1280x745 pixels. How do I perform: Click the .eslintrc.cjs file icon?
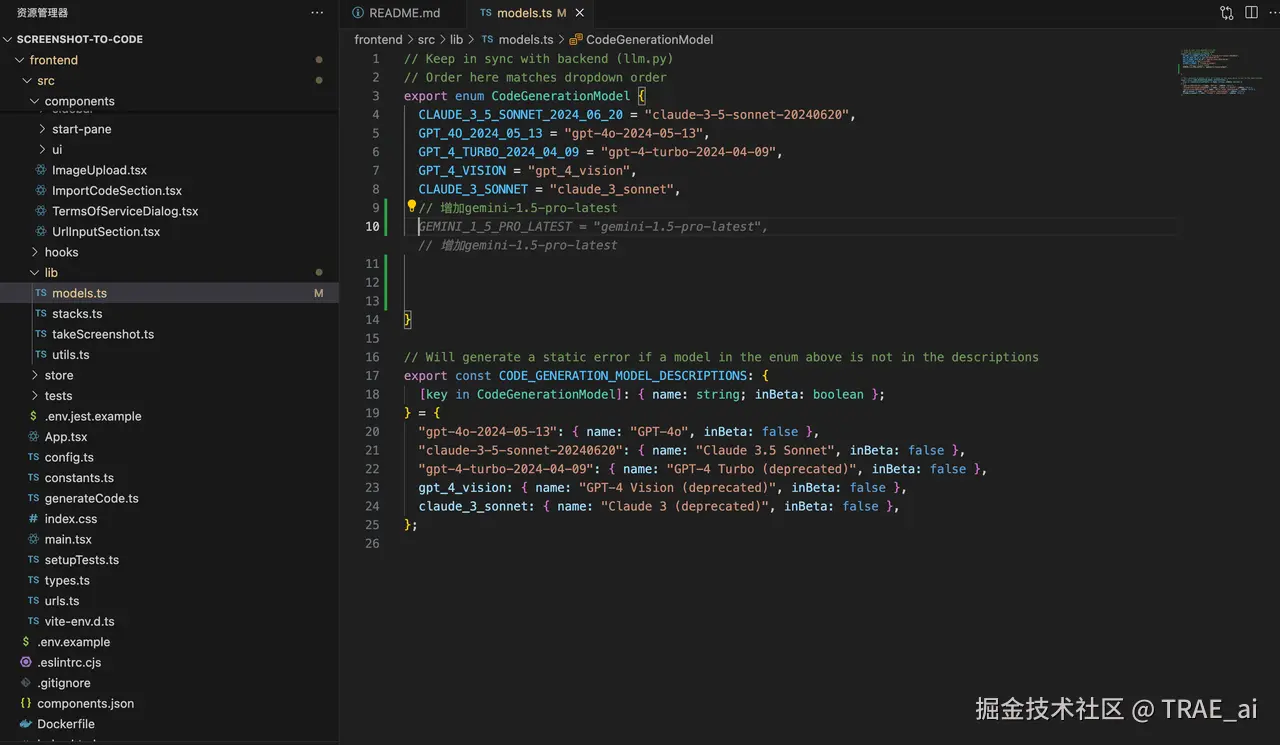tap(26, 662)
